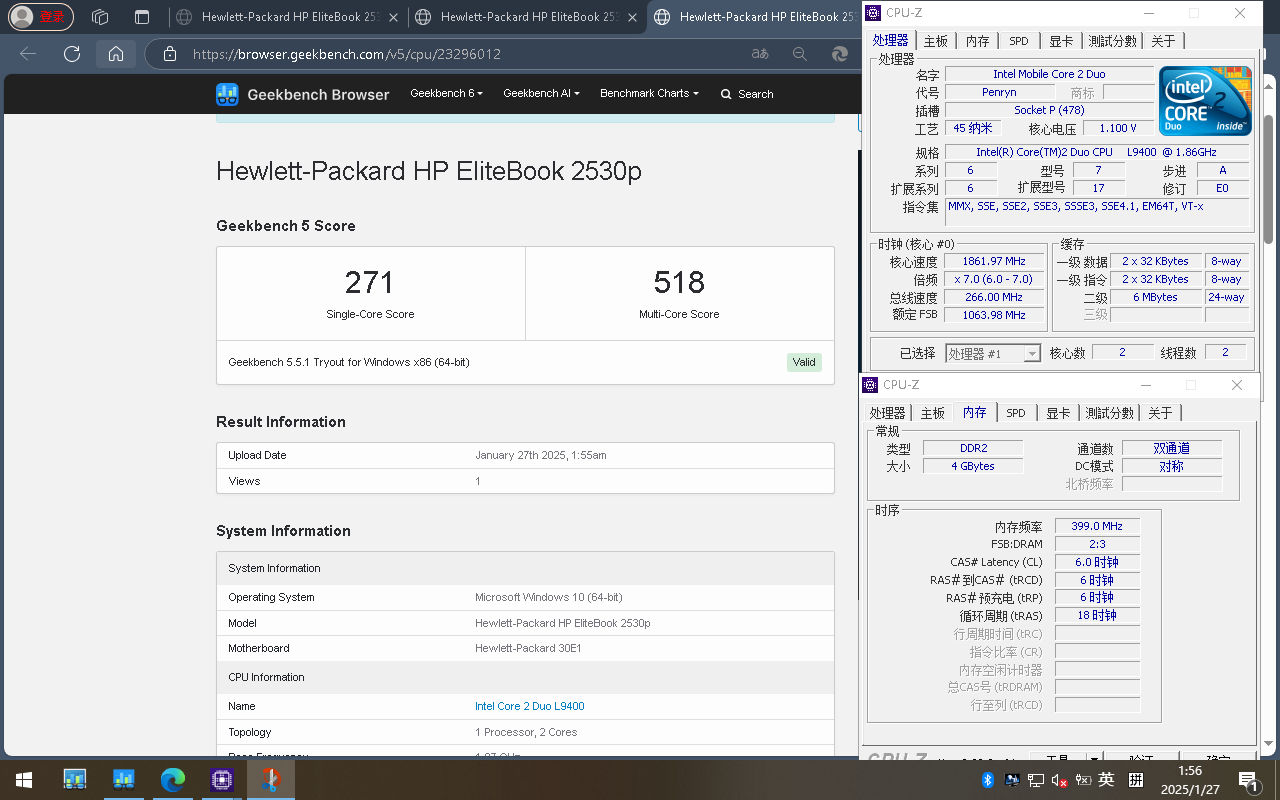Close the first Hewlett-Packard browser tab
This screenshot has height=800, width=1280.
pos(393,17)
